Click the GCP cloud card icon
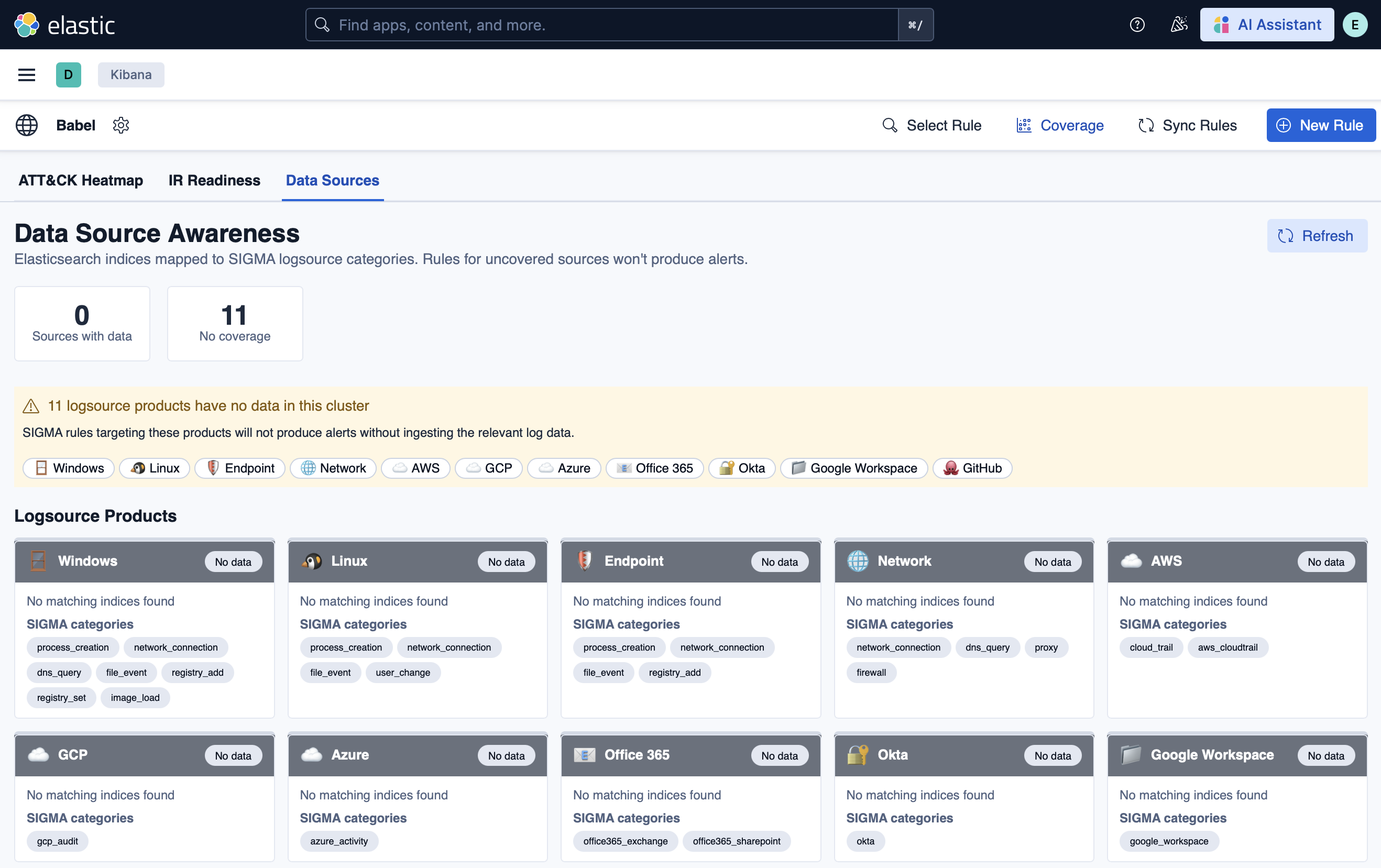 pos(38,754)
